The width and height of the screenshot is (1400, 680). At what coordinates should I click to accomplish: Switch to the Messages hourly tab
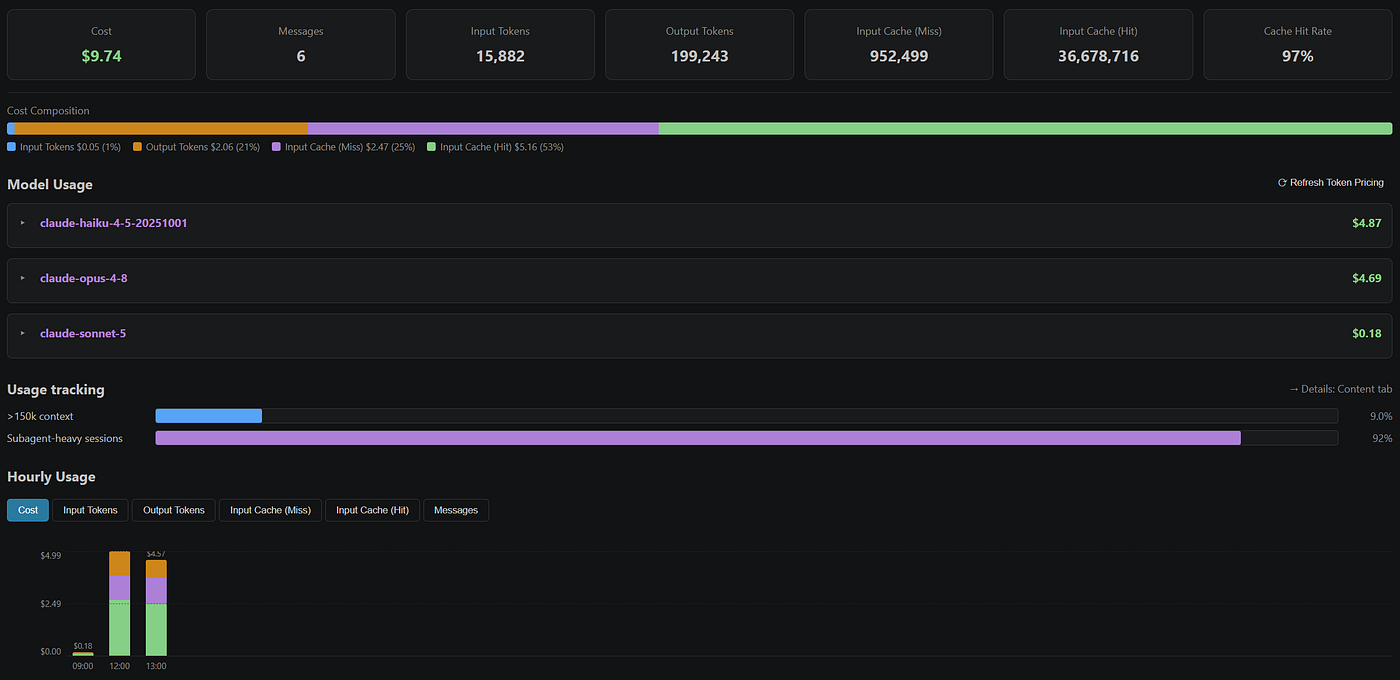coord(456,510)
